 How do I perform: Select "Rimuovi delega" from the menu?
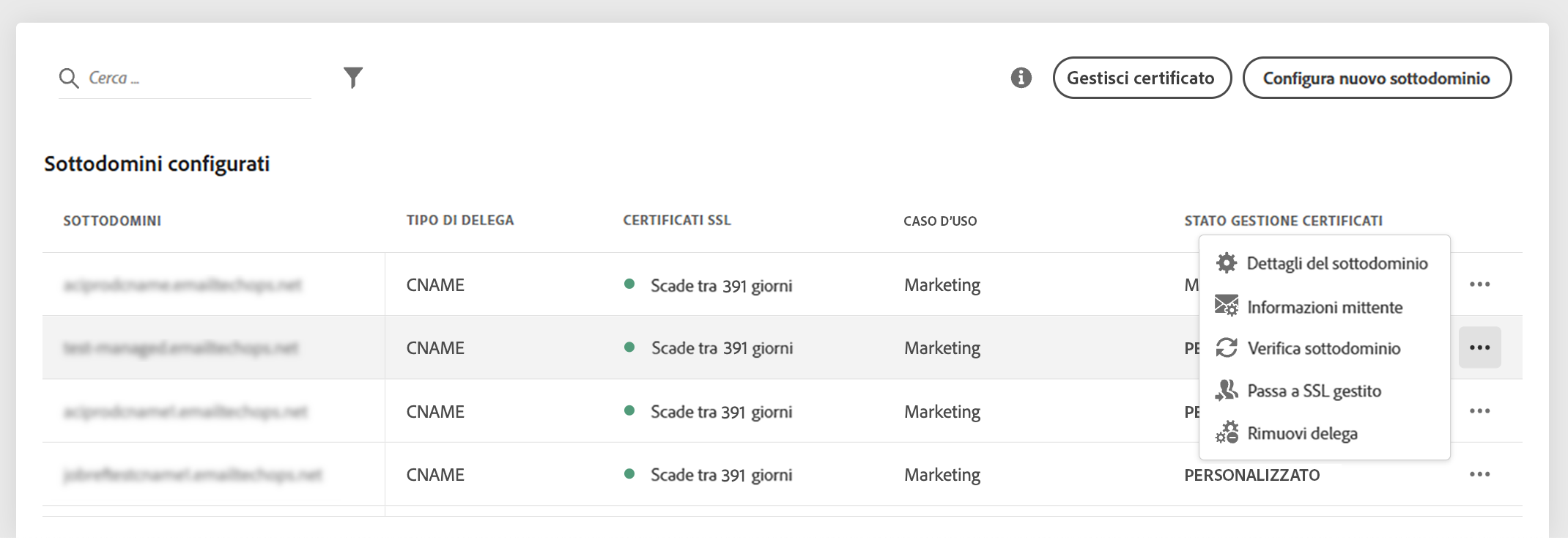[x=1302, y=433]
